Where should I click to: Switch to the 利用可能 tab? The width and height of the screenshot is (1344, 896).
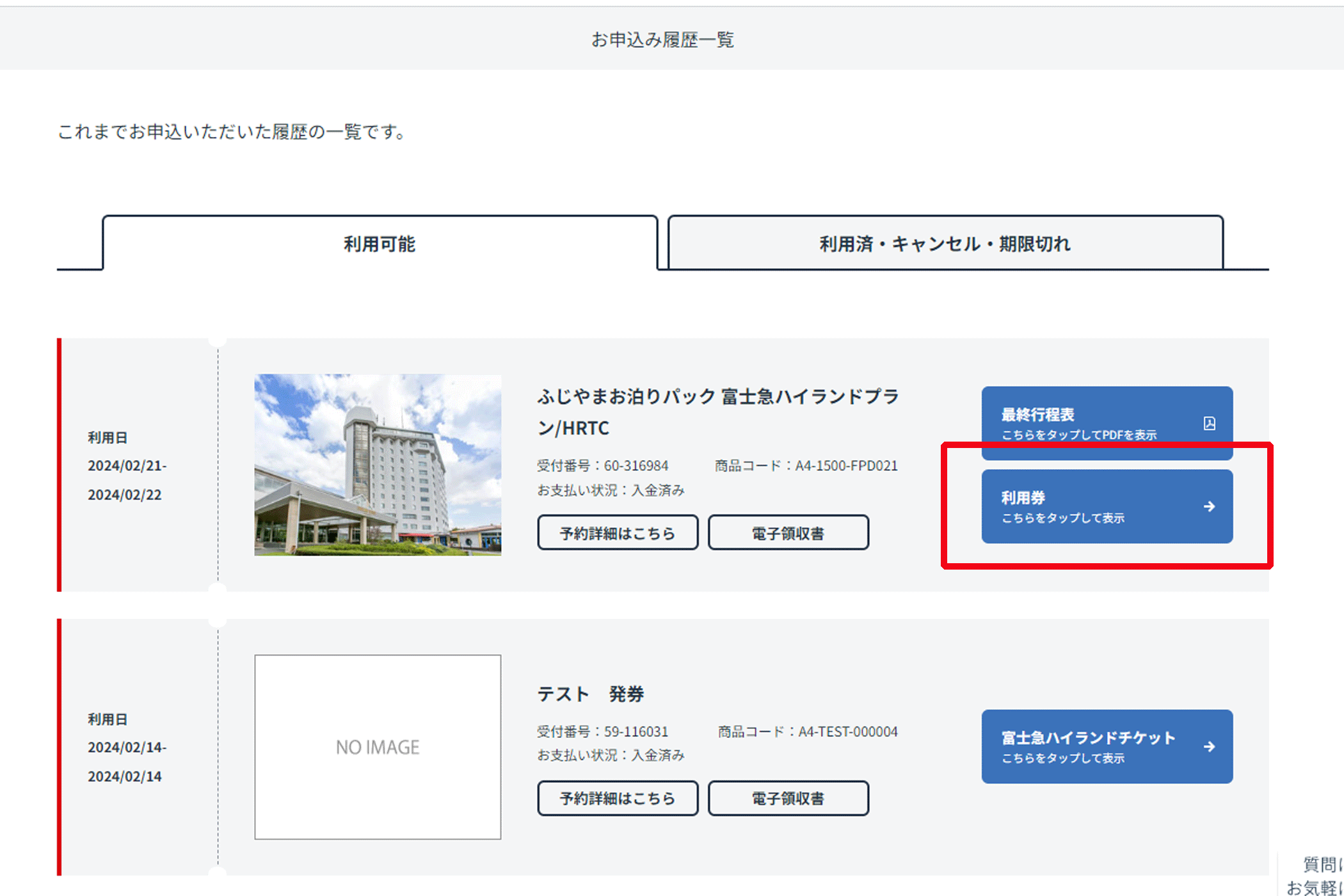(x=380, y=243)
